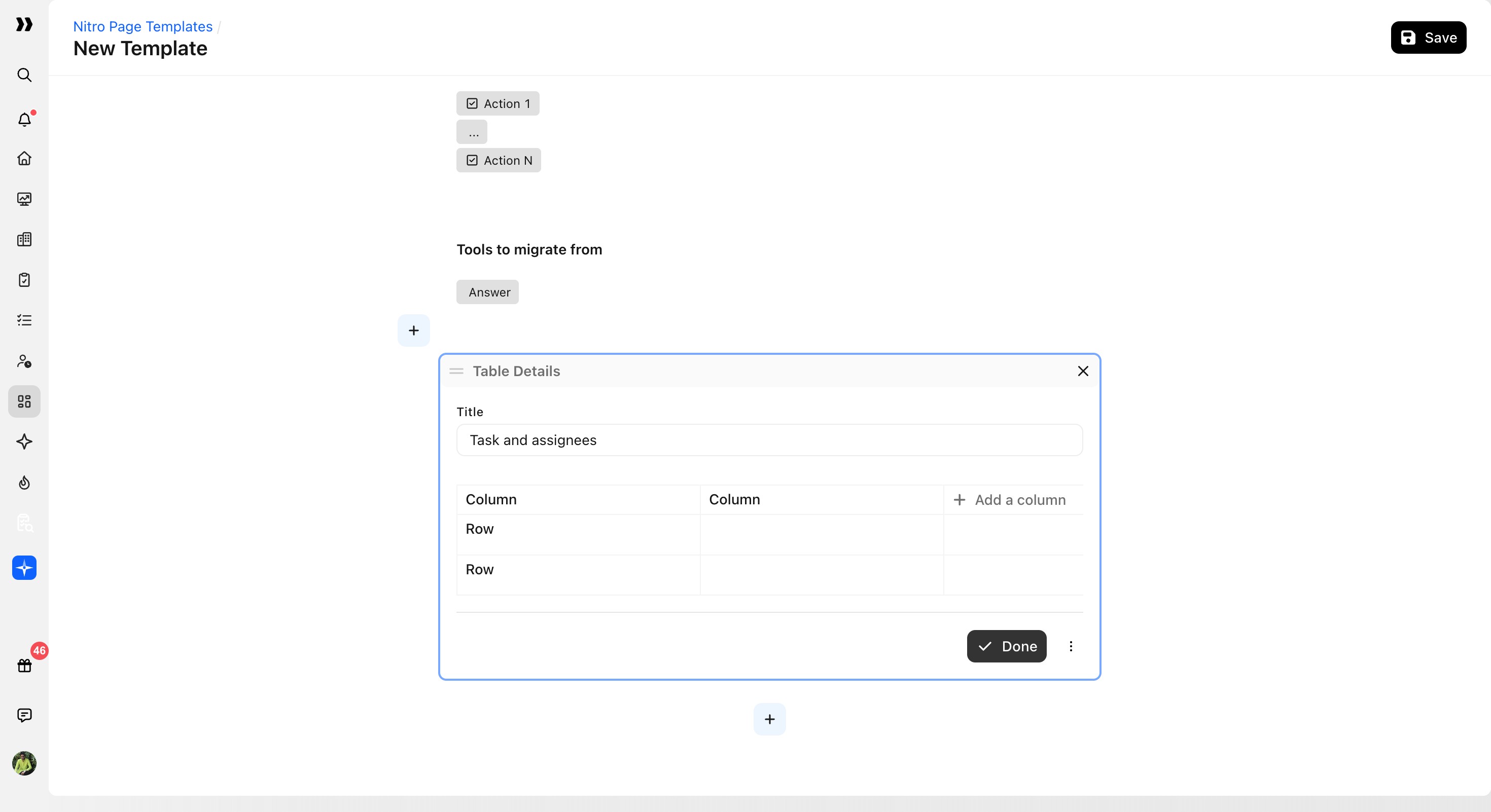Click the Action N checklist chip
Viewport: 1491px width, 812px height.
(499, 160)
